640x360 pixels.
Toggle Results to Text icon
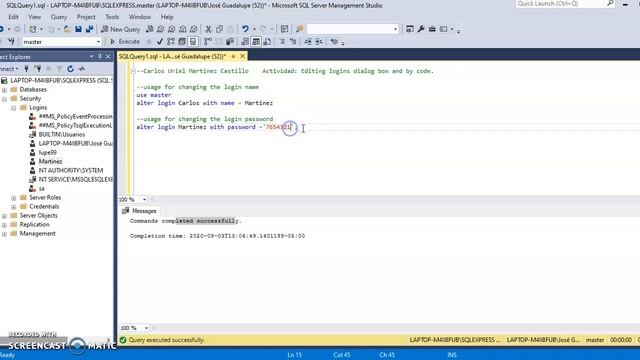click(x=245, y=42)
